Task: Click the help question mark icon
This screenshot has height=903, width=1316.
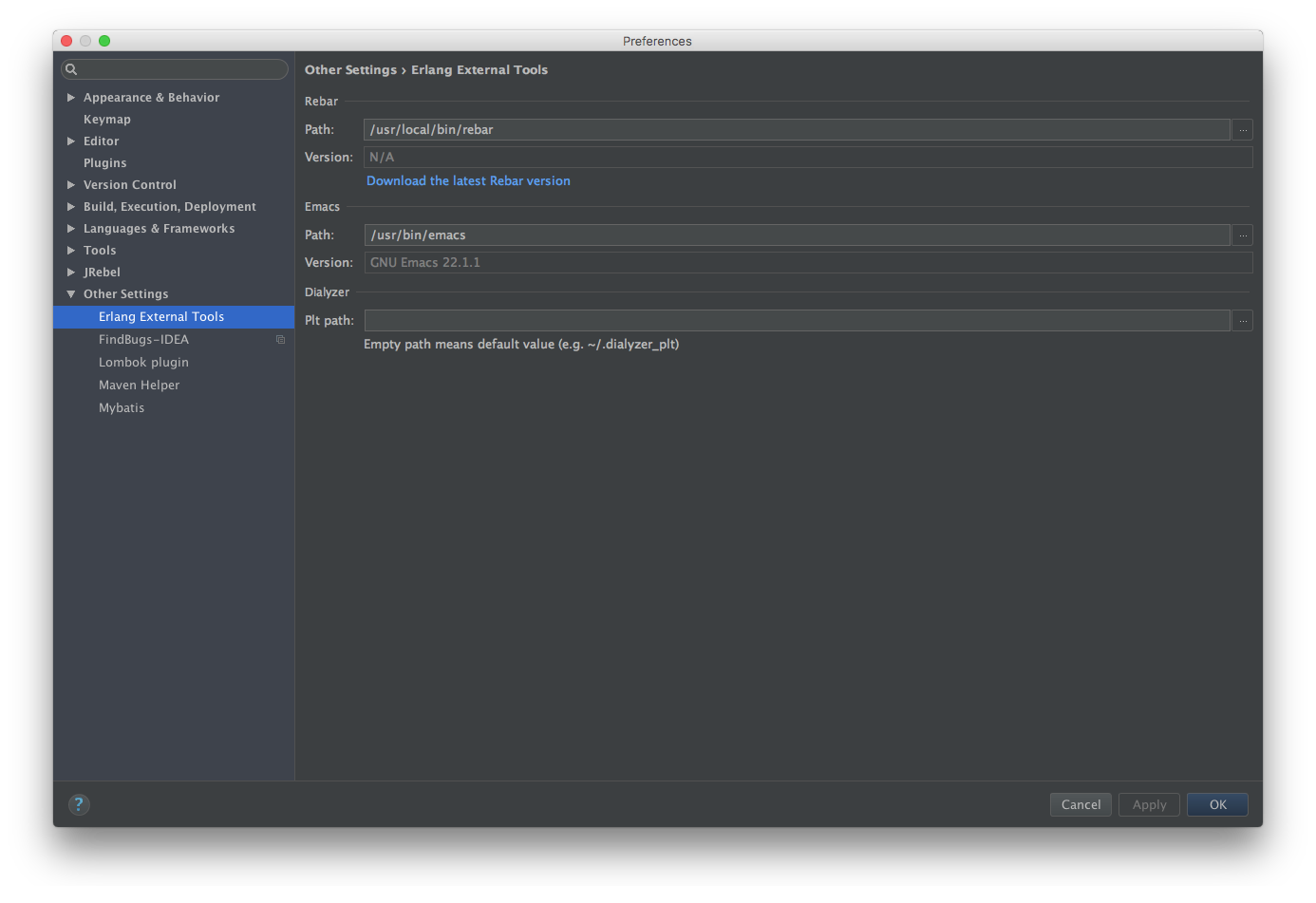Action: point(79,804)
